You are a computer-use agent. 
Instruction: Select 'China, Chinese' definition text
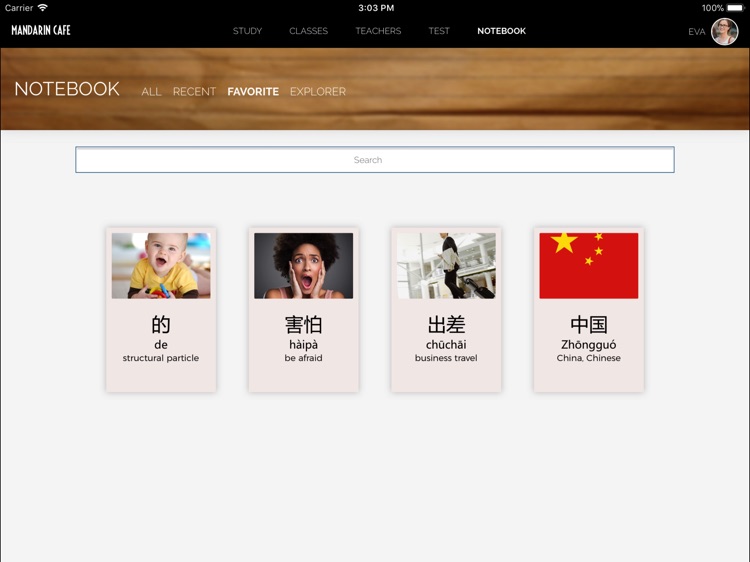(589, 358)
